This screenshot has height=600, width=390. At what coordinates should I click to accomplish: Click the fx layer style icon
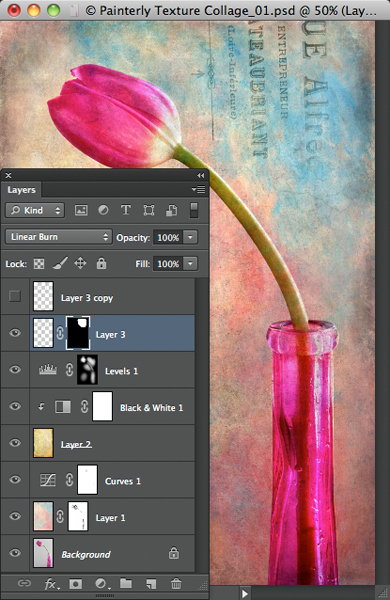click(51, 584)
